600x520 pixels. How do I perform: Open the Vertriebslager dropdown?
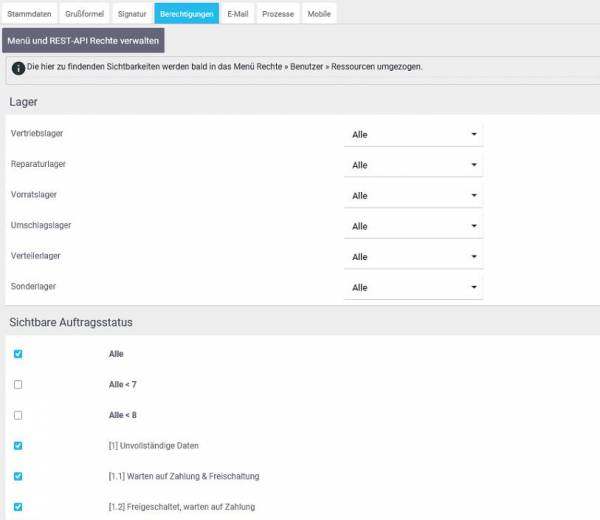413,134
